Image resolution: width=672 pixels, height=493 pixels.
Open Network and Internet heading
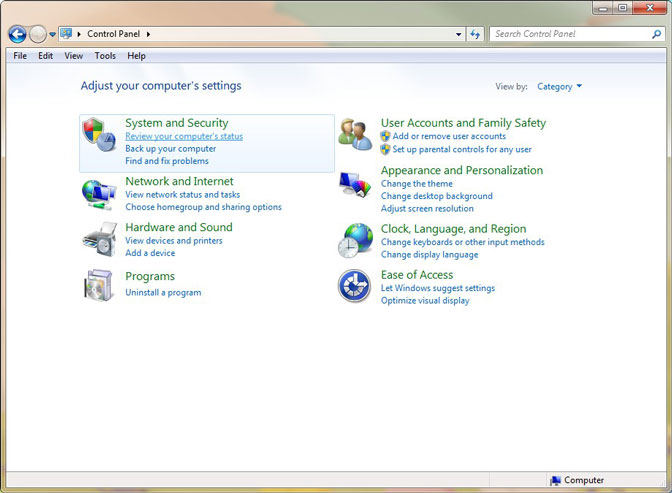coord(179,181)
